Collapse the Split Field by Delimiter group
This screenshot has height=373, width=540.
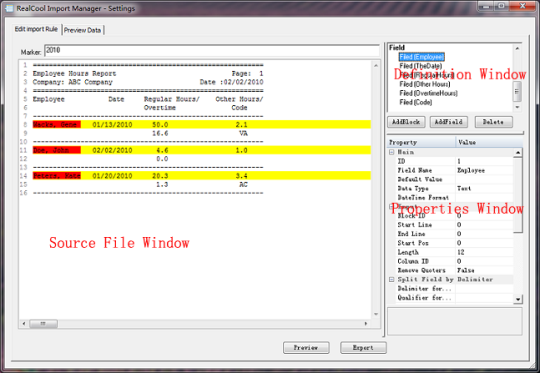tap(392, 279)
